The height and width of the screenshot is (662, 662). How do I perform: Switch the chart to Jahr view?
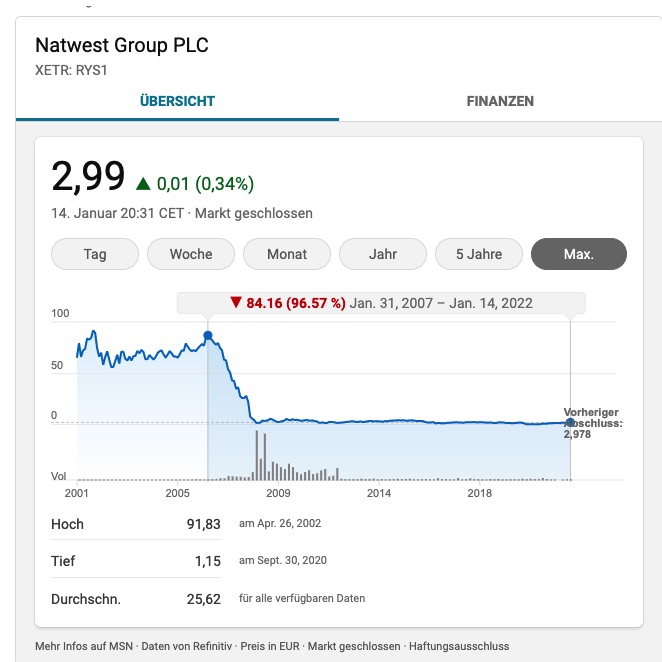click(x=383, y=254)
